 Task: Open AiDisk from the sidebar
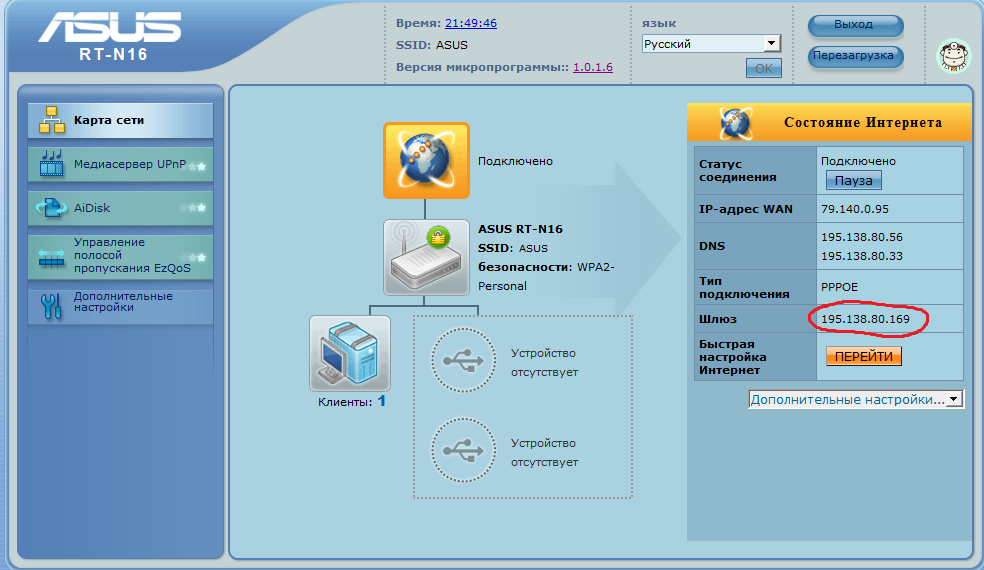120,209
